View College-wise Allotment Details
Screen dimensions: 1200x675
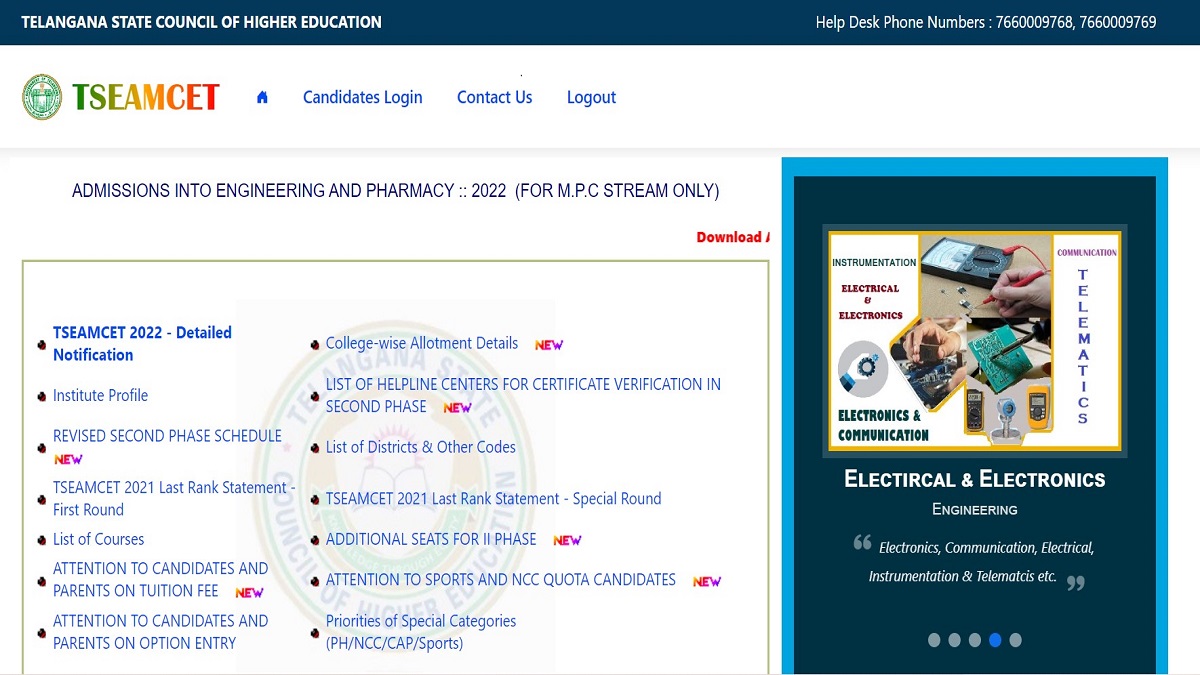[x=421, y=343]
